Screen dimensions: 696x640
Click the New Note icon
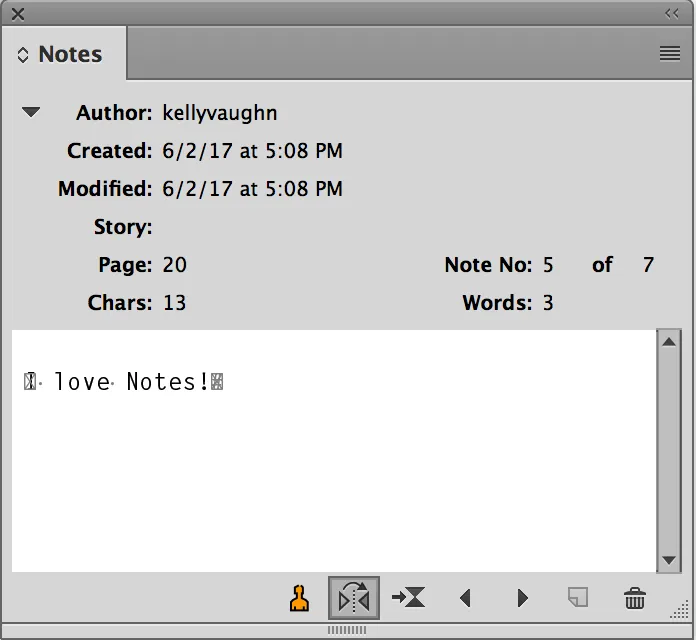pos(577,598)
